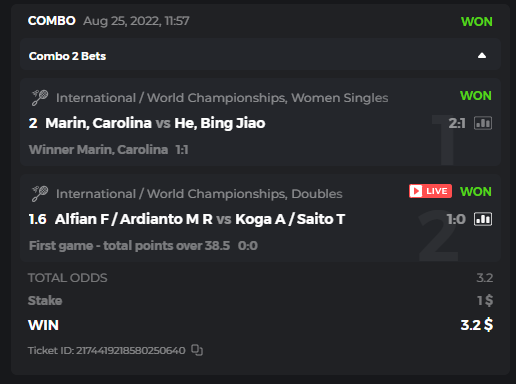Open Marin, Carolina vs He, Bing Jiao match

click(155, 123)
